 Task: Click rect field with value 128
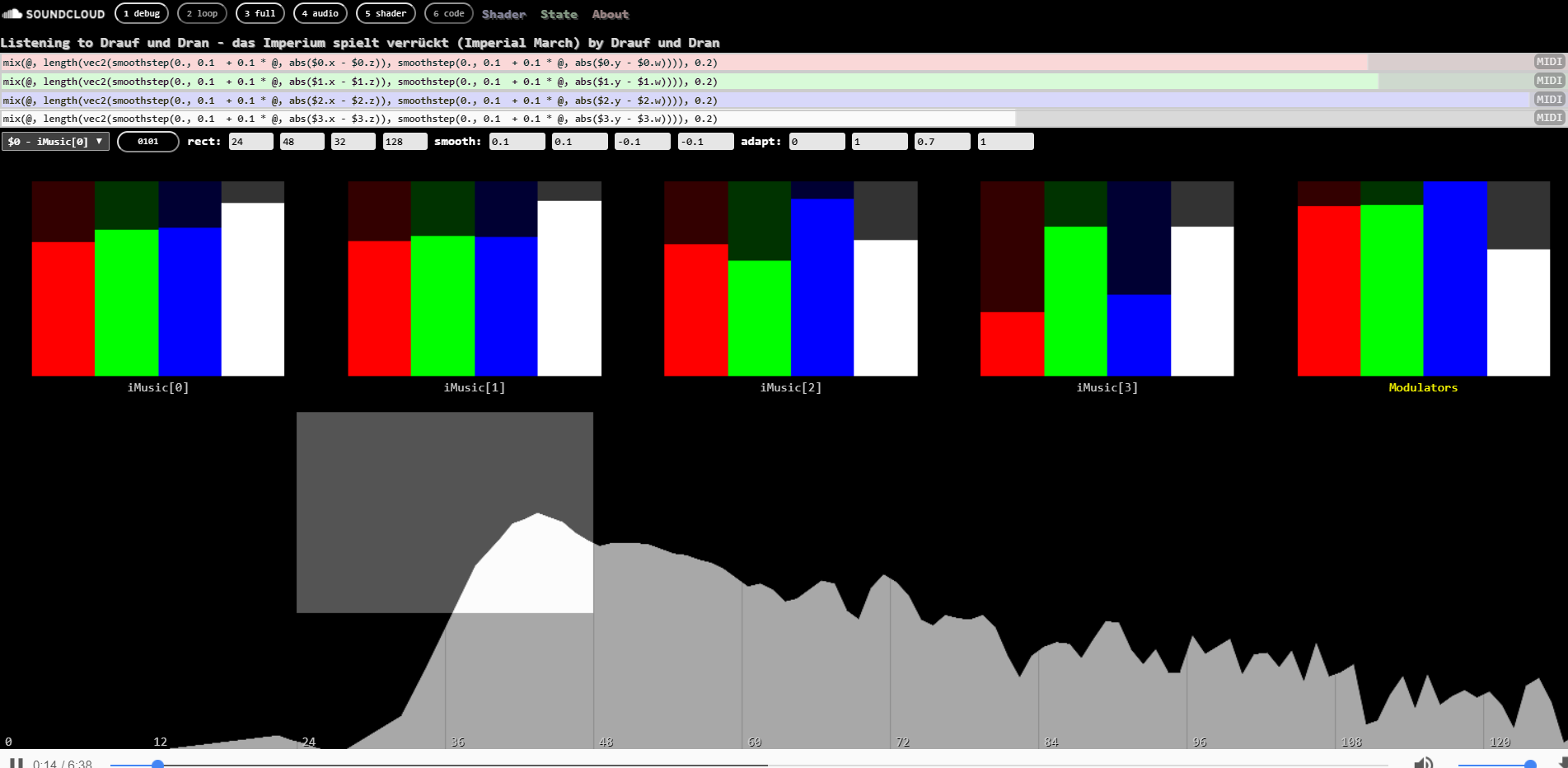[405, 142]
